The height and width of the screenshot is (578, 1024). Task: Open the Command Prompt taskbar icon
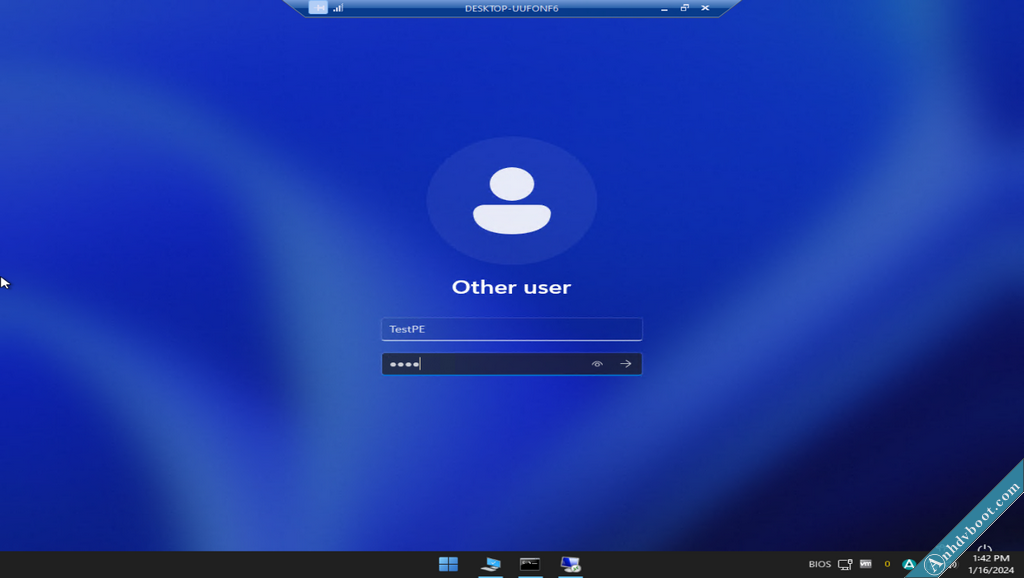530,564
